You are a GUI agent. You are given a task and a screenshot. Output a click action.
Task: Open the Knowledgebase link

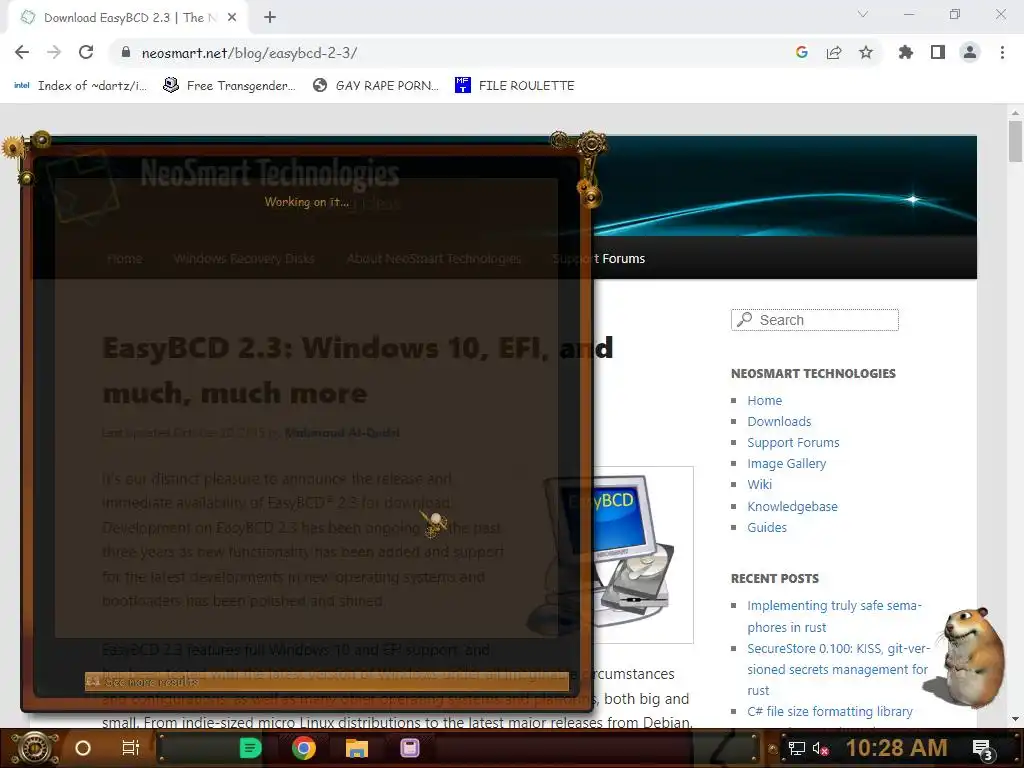pos(792,506)
